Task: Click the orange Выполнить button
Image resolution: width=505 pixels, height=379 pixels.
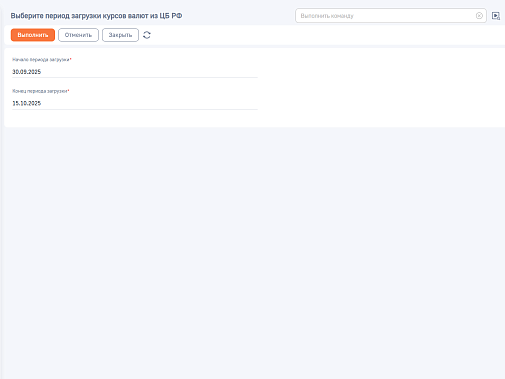Action: click(x=33, y=35)
